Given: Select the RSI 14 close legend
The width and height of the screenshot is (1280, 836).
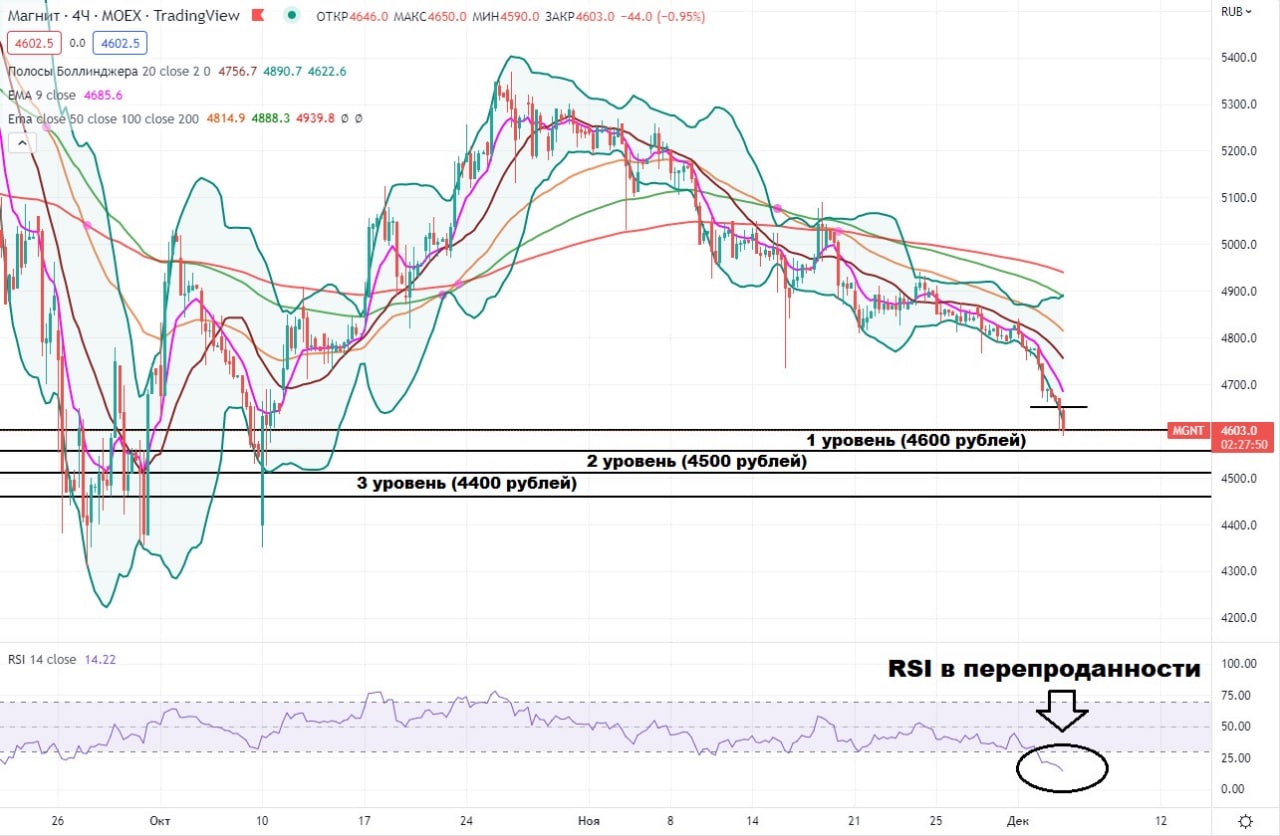Looking at the screenshot, I should pyautogui.click(x=42, y=659).
